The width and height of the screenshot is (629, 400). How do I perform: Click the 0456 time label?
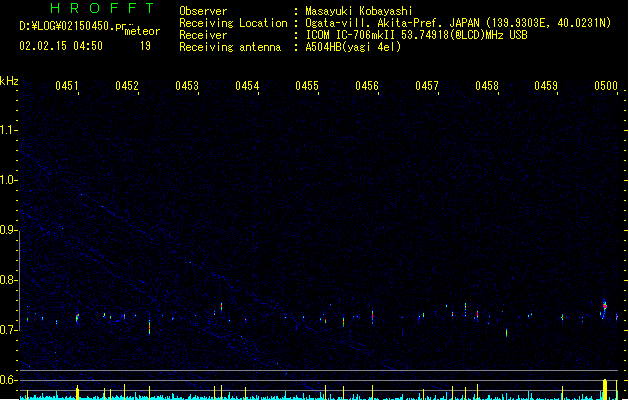(x=367, y=86)
